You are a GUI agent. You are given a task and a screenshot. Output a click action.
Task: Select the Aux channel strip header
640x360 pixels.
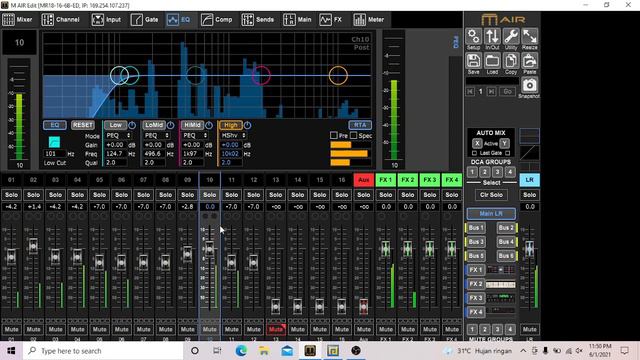point(364,180)
